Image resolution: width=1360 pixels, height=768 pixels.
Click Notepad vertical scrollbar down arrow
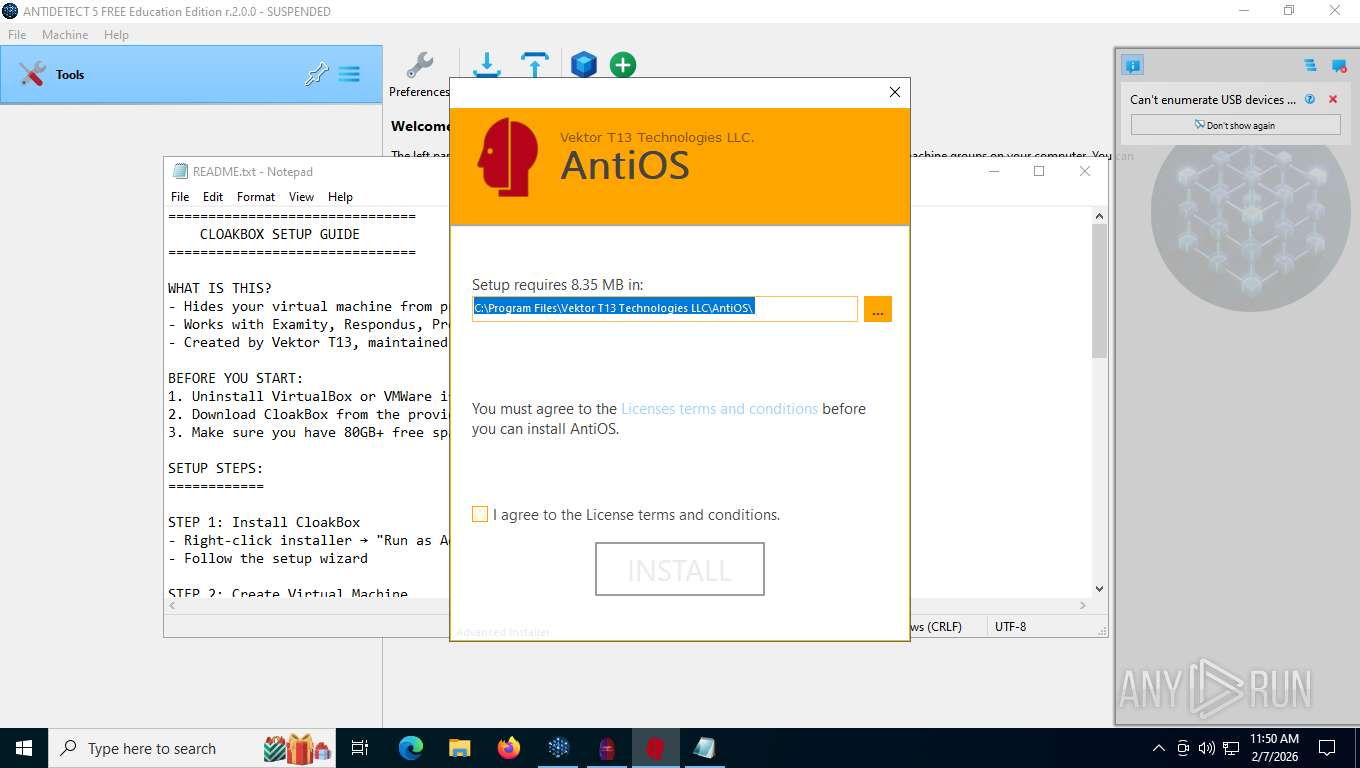(x=1099, y=589)
